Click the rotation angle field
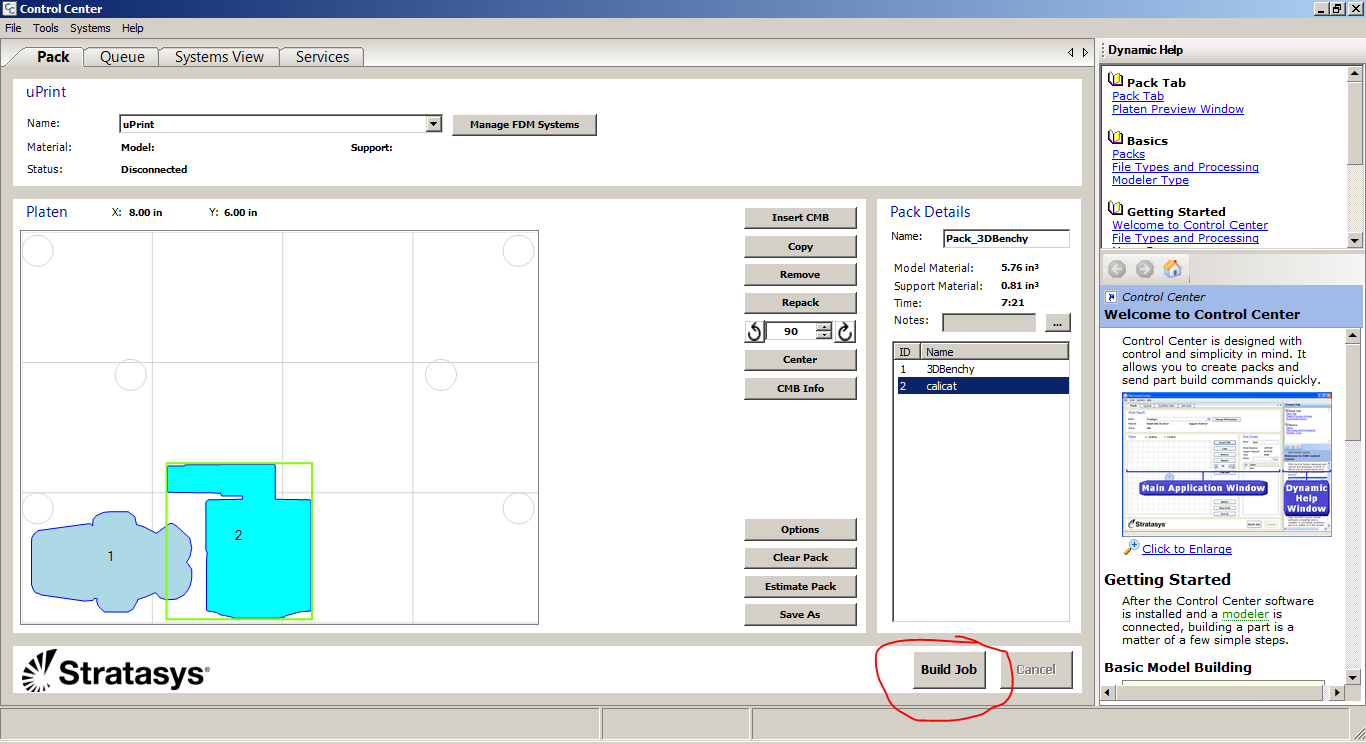The width and height of the screenshot is (1366, 744). pos(791,331)
